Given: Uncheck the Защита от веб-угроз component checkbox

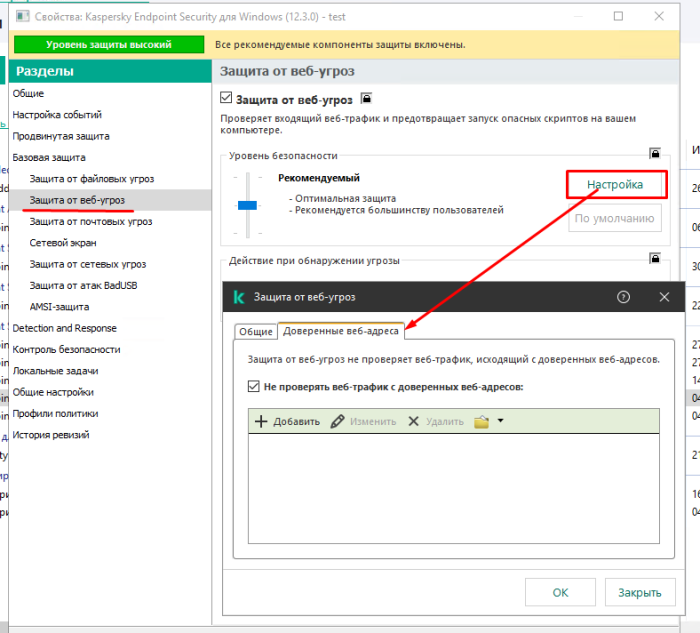Looking at the screenshot, I should pyautogui.click(x=226, y=98).
